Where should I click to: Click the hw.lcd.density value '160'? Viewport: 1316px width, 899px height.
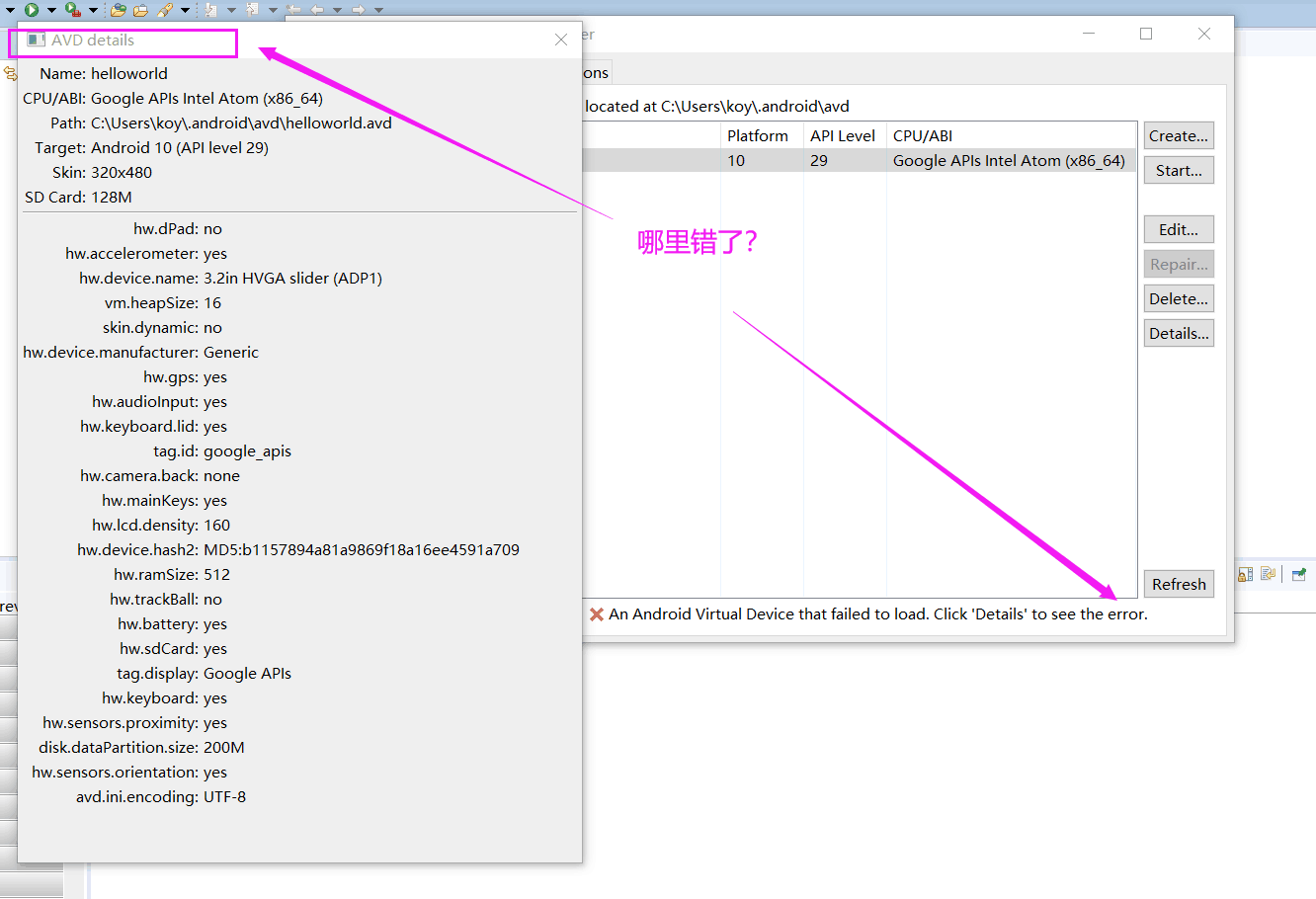click(x=216, y=525)
